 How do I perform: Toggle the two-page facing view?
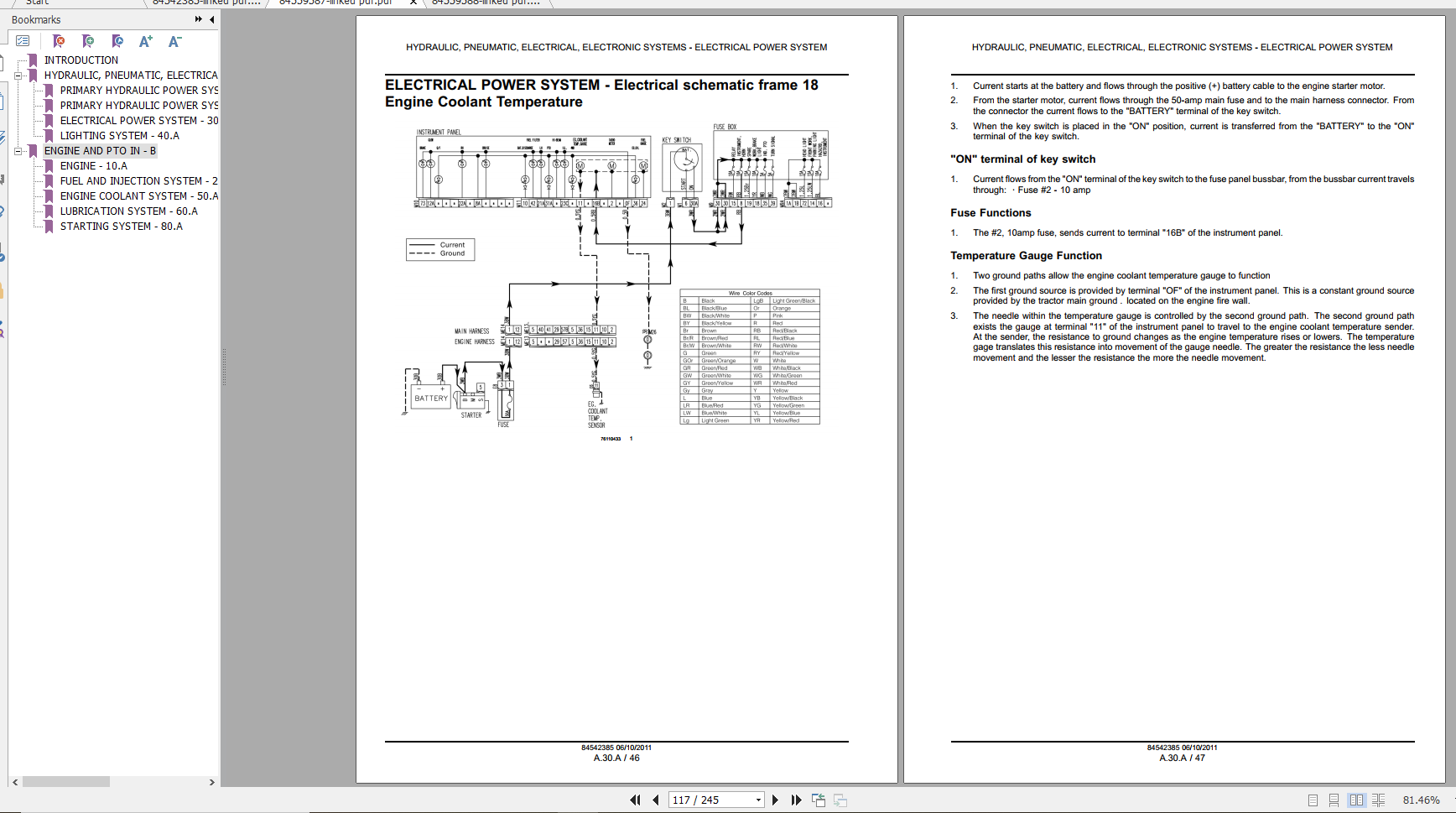point(1356,800)
